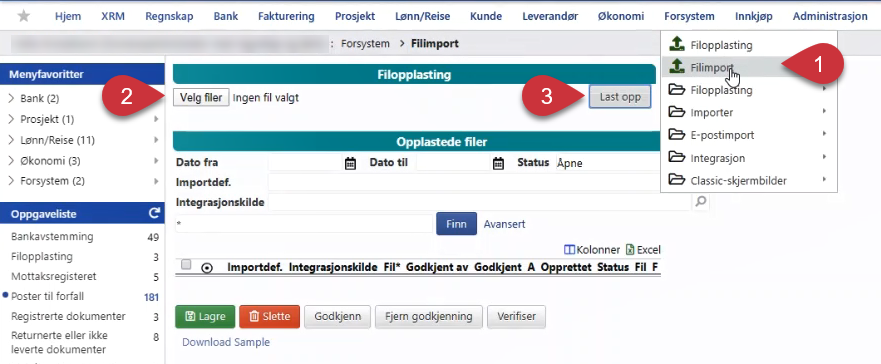The image size is (881, 364).
Task: Open the Kolonner column chooser
Action: click(x=592, y=250)
